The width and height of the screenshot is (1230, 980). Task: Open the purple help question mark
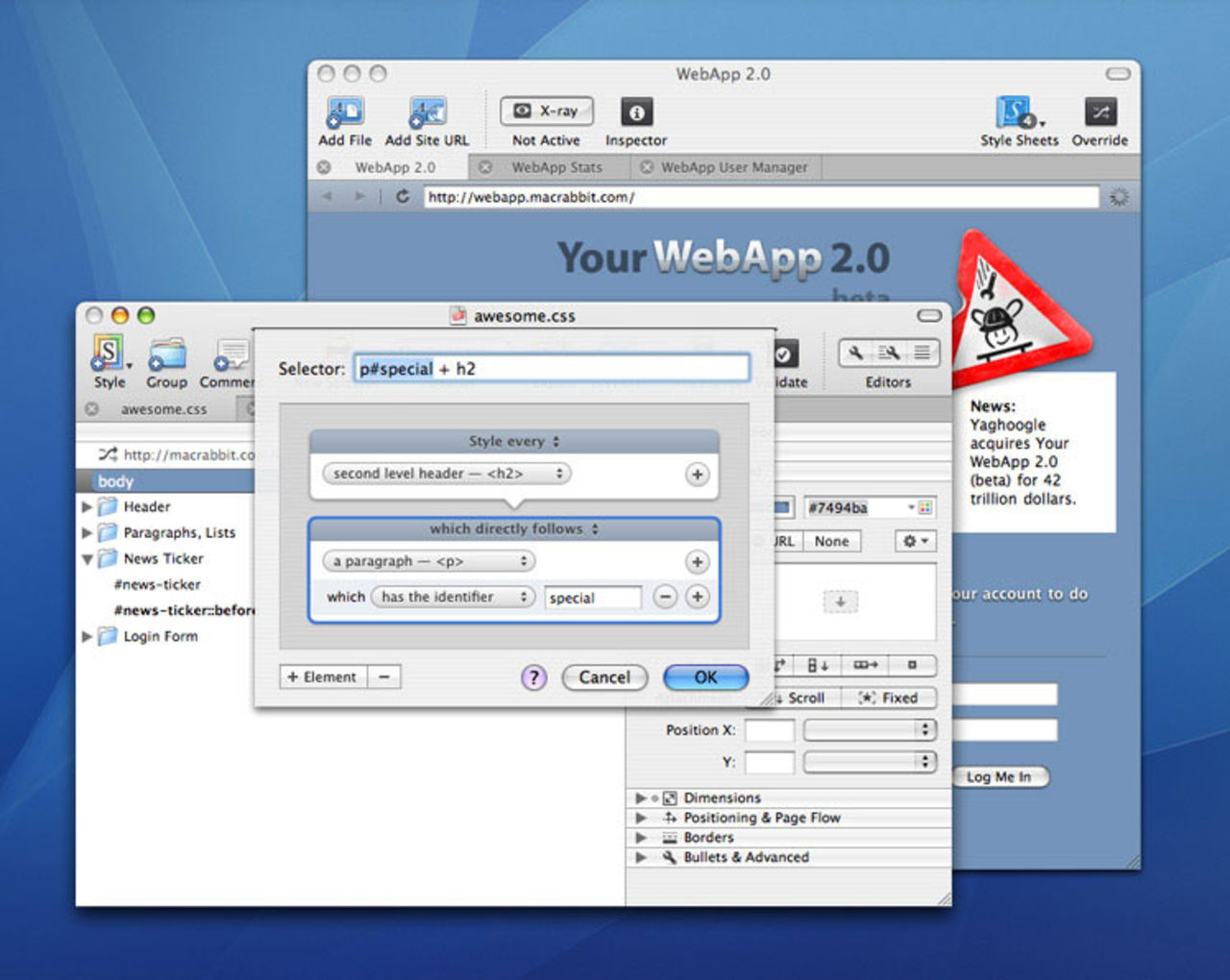pyautogui.click(x=533, y=677)
